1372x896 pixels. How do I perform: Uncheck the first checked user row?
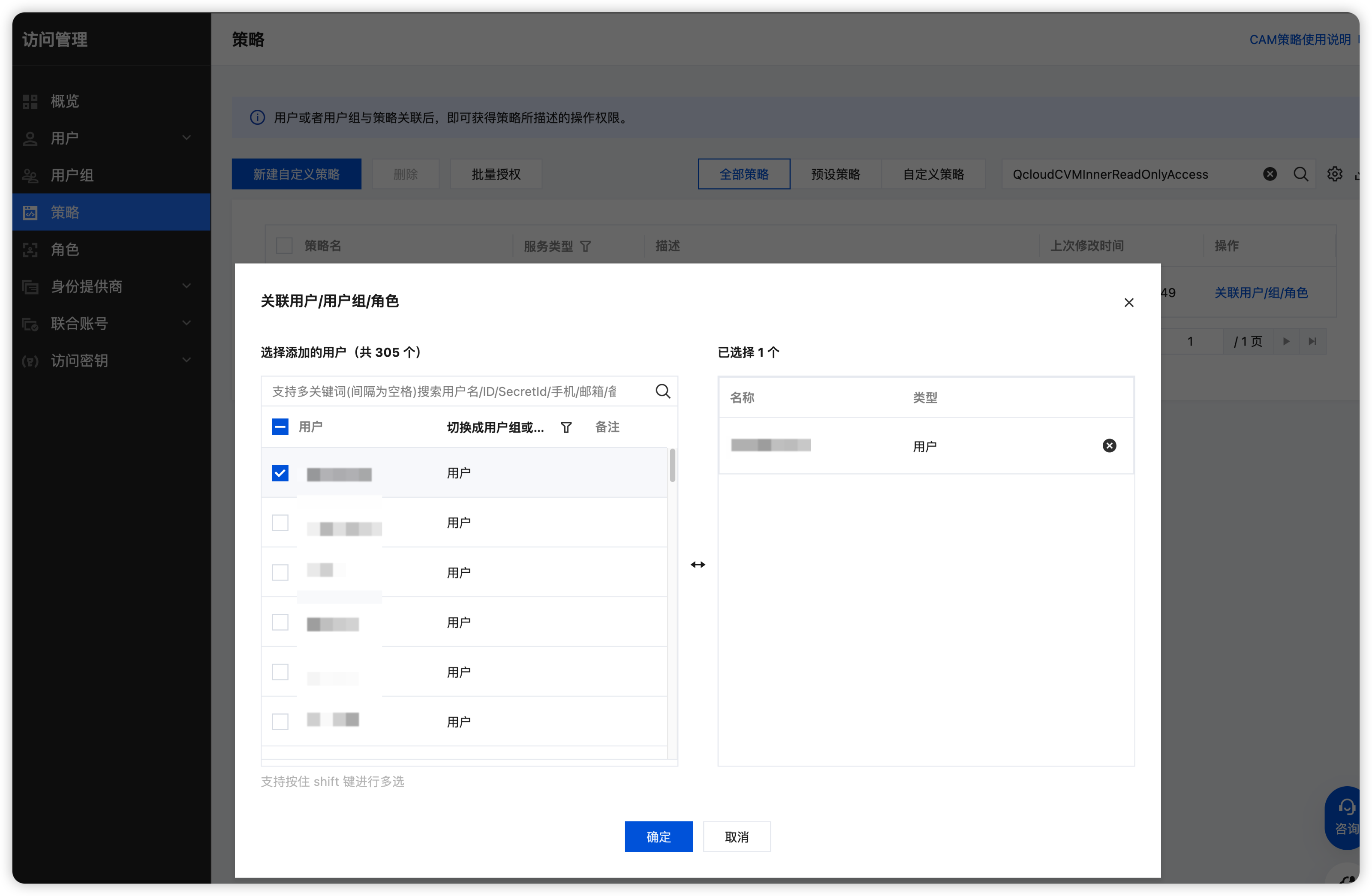[x=280, y=473]
